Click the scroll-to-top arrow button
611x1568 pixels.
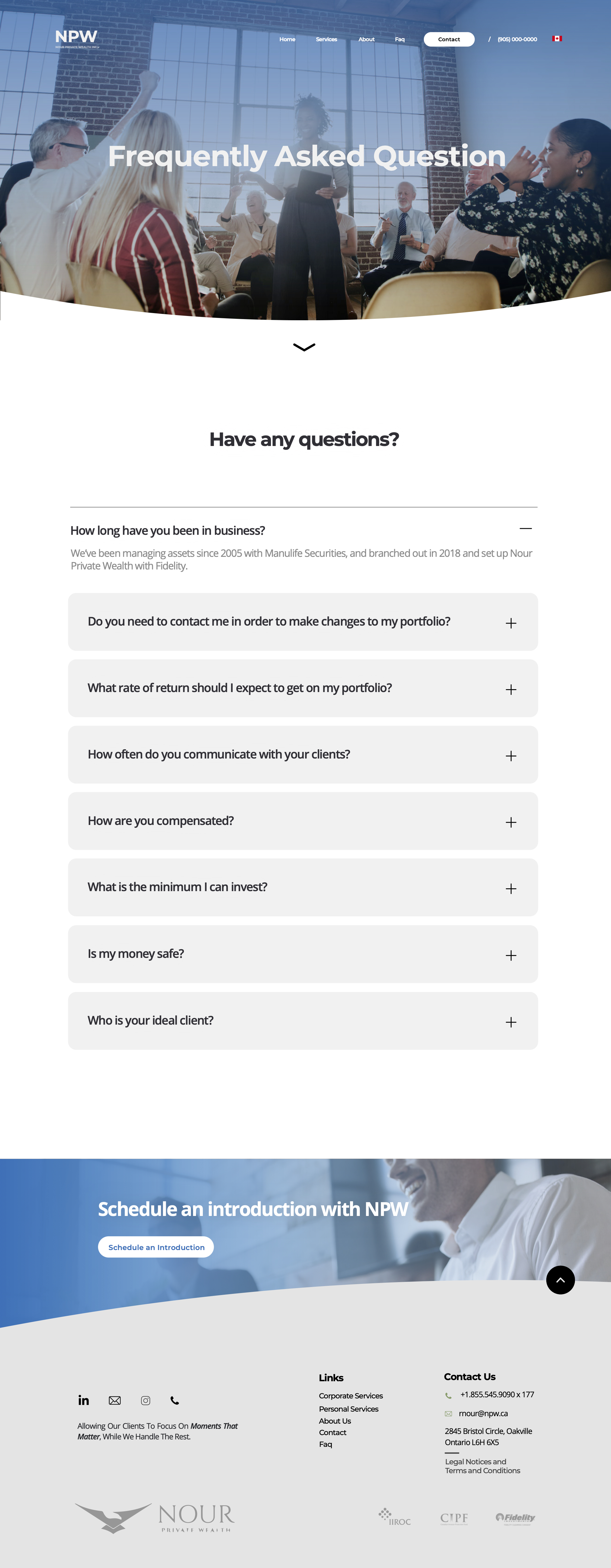560,1280
